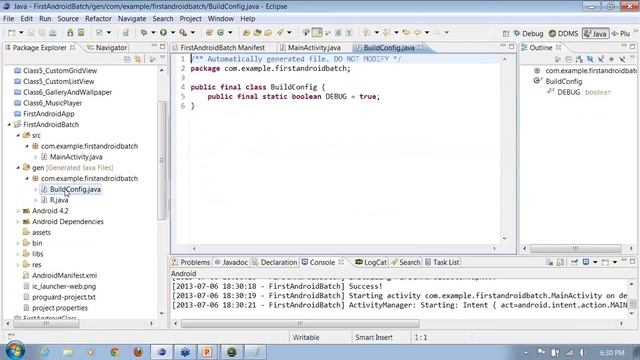This screenshot has width=640, height=360.
Task: Minimize the Package Explorer view
Action: 154,45
